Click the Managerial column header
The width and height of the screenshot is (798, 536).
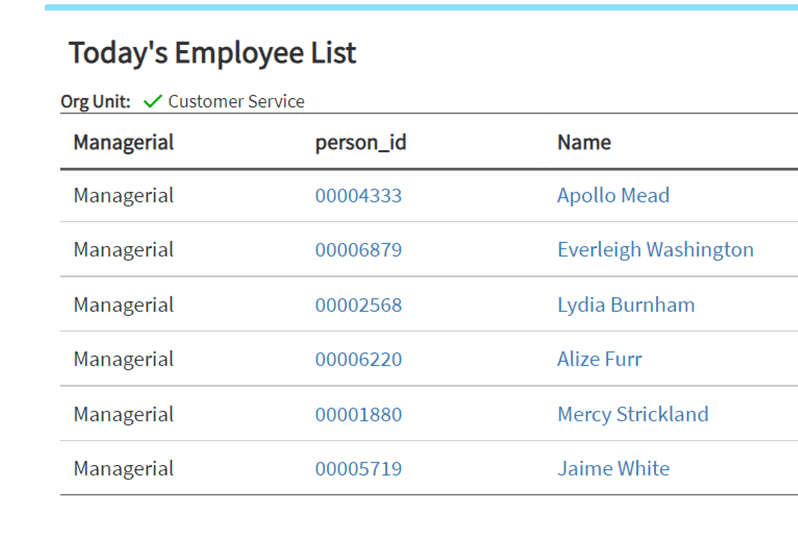pos(123,142)
